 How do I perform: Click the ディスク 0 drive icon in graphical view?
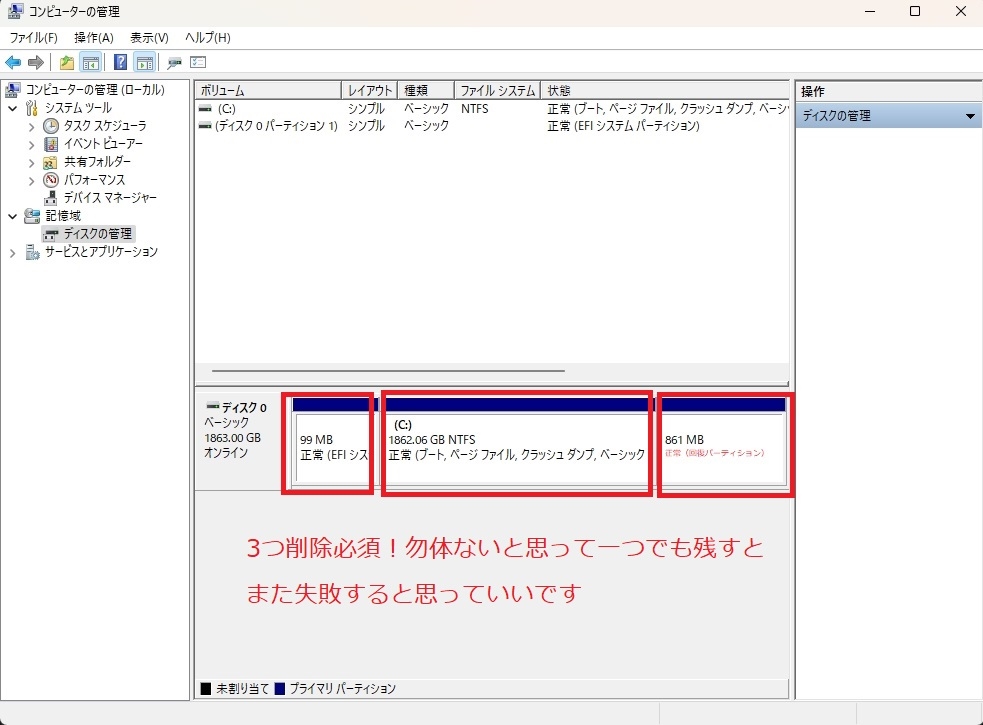click(213, 406)
